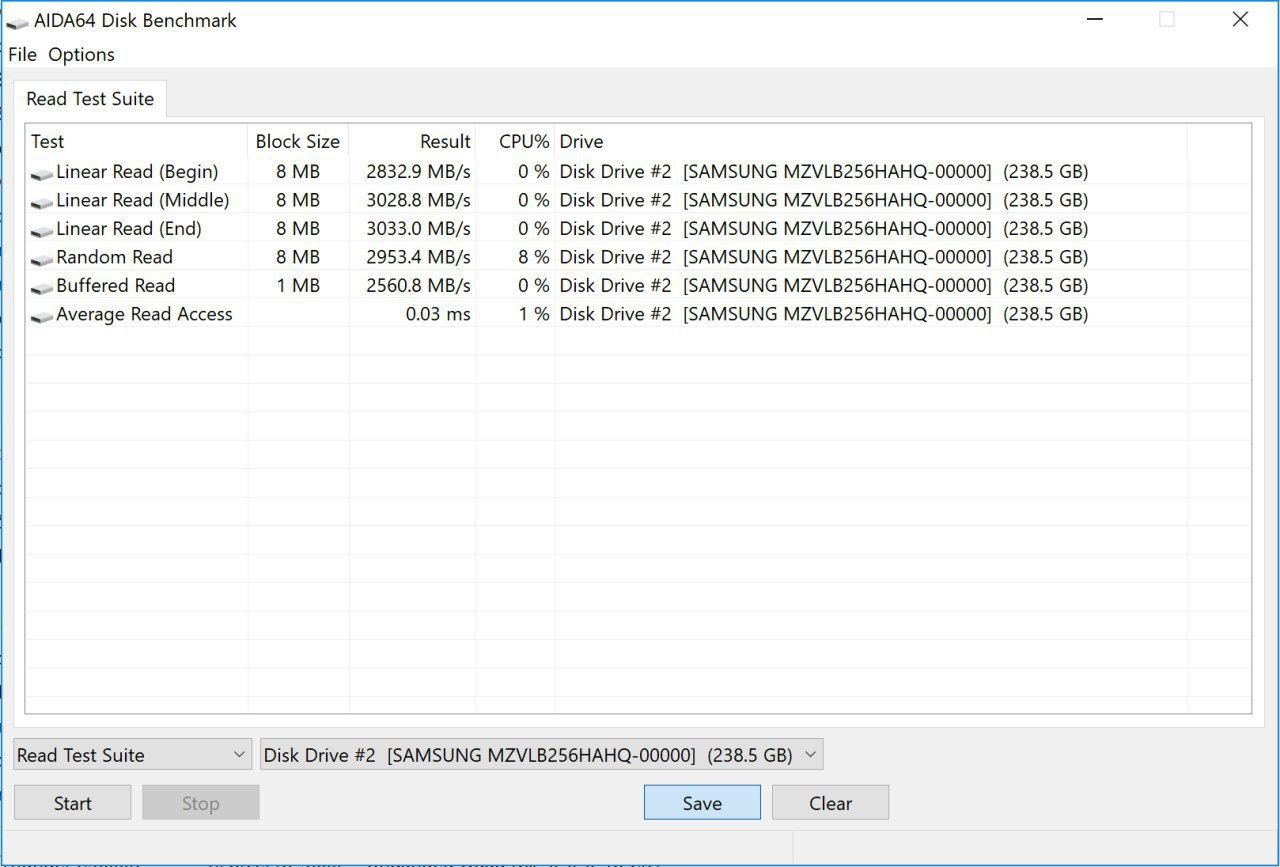The image size is (1280, 867).
Task: Click the Test column header
Action: pyautogui.click(x=137, y=141)
